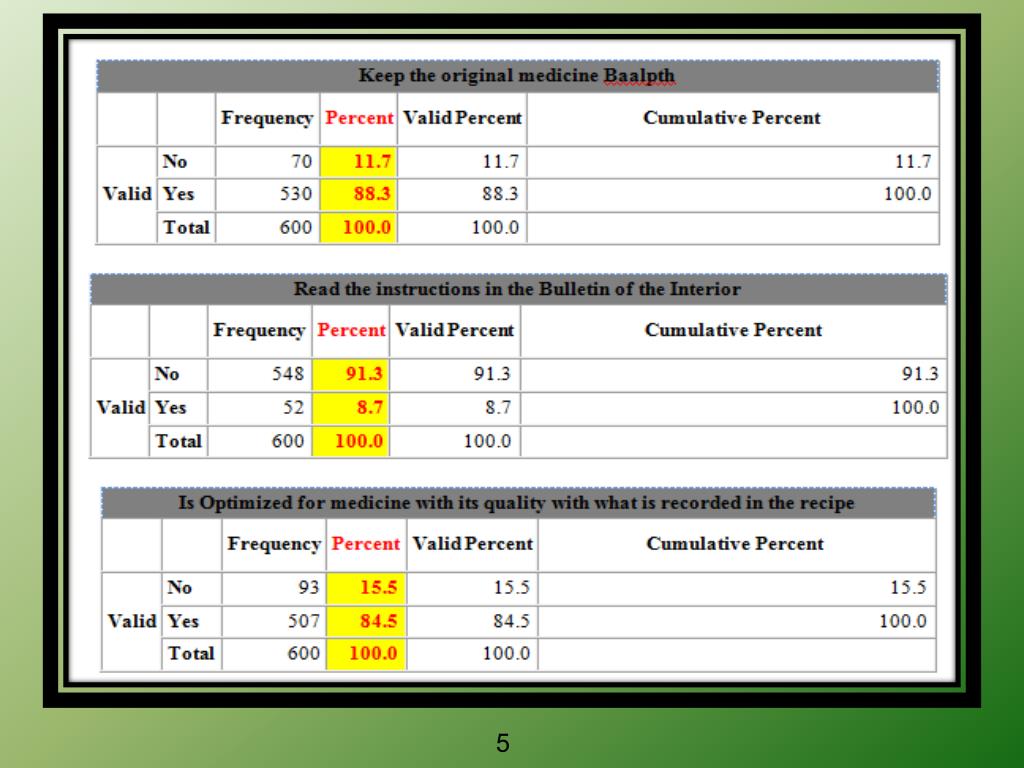Click the yellow-highlighted 15.5 percent cell
This screenshot has height=768, width=1024.
click(x=366, y=588)
